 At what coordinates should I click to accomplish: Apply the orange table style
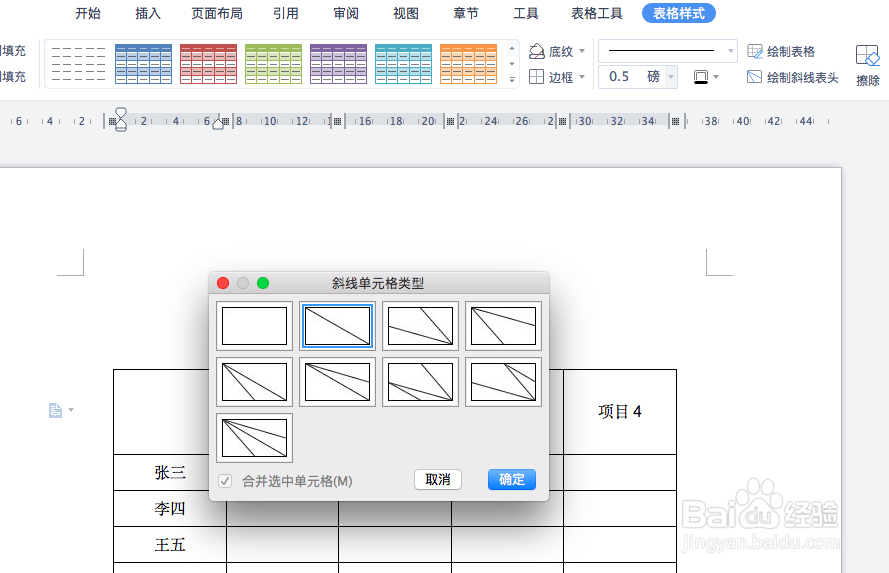(469, 64)
